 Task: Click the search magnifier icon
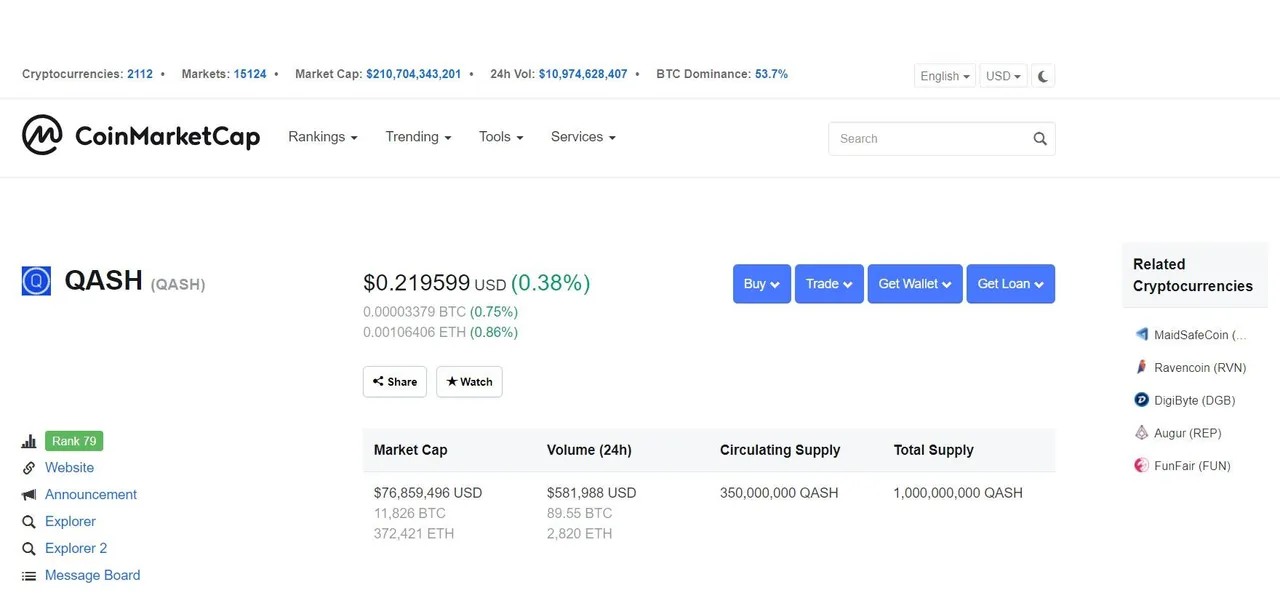(1040, 139)
